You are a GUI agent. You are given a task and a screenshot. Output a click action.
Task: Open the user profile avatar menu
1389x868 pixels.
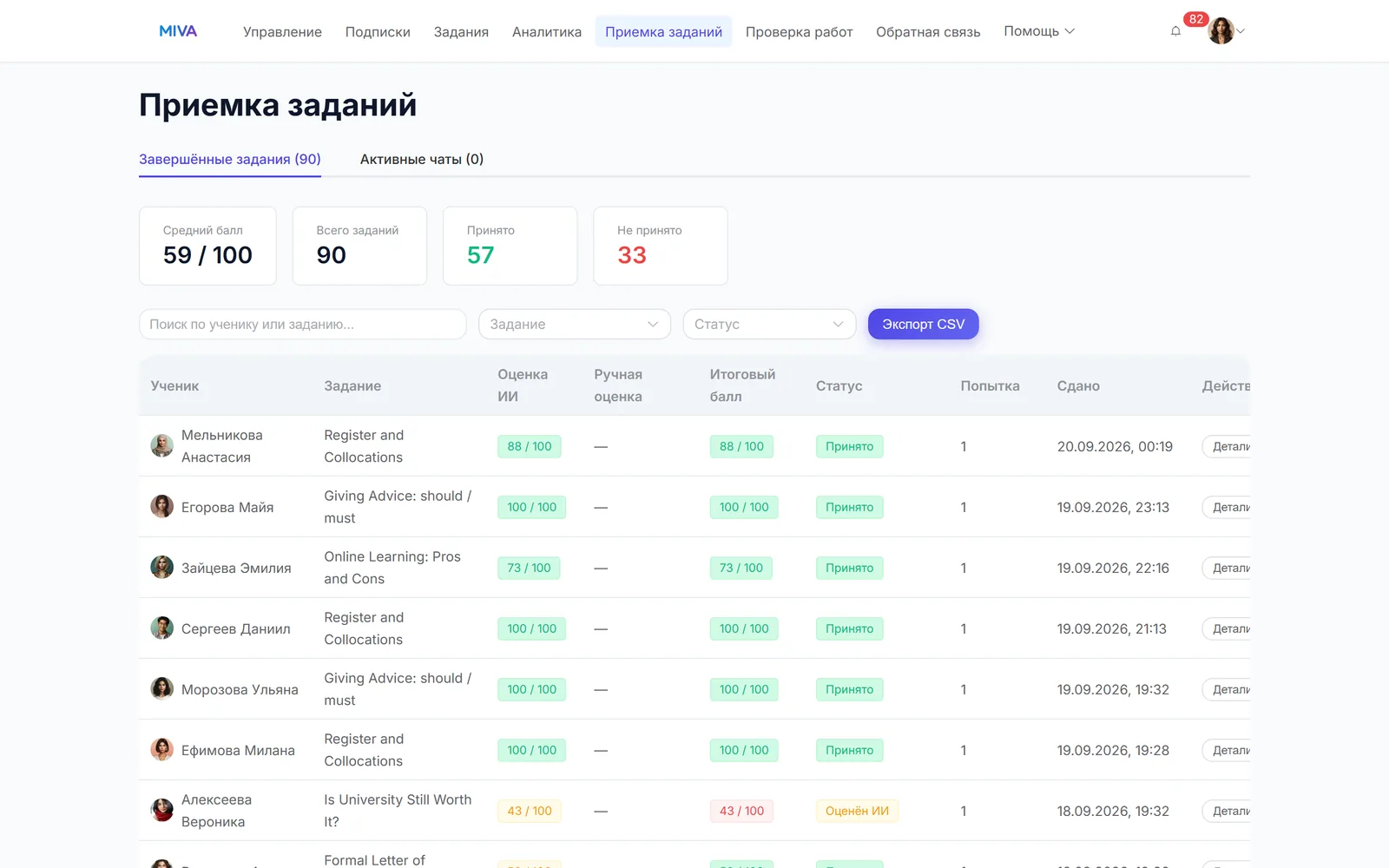[1221, 31]
